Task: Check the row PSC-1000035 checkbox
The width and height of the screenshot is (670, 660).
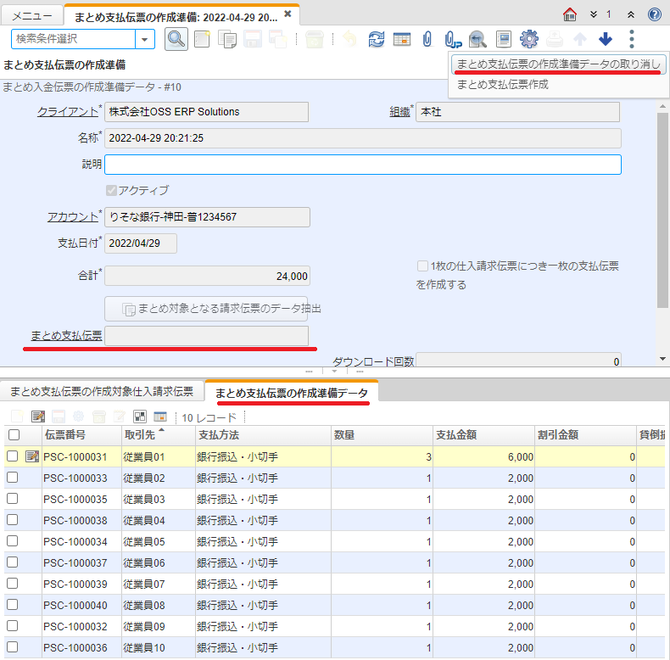Action: [x=12, y=499]
